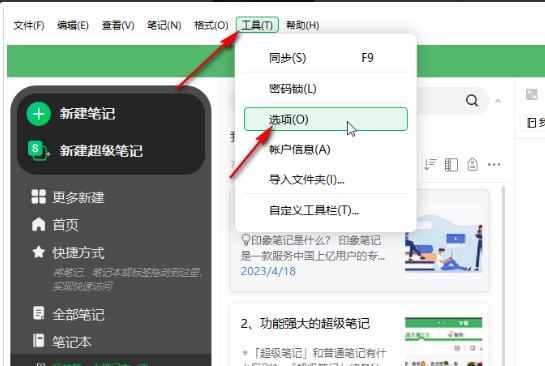Viewport: 545px width, 366px height.
Task: Close the 工具(T) menu
Action: pos(257,25)
